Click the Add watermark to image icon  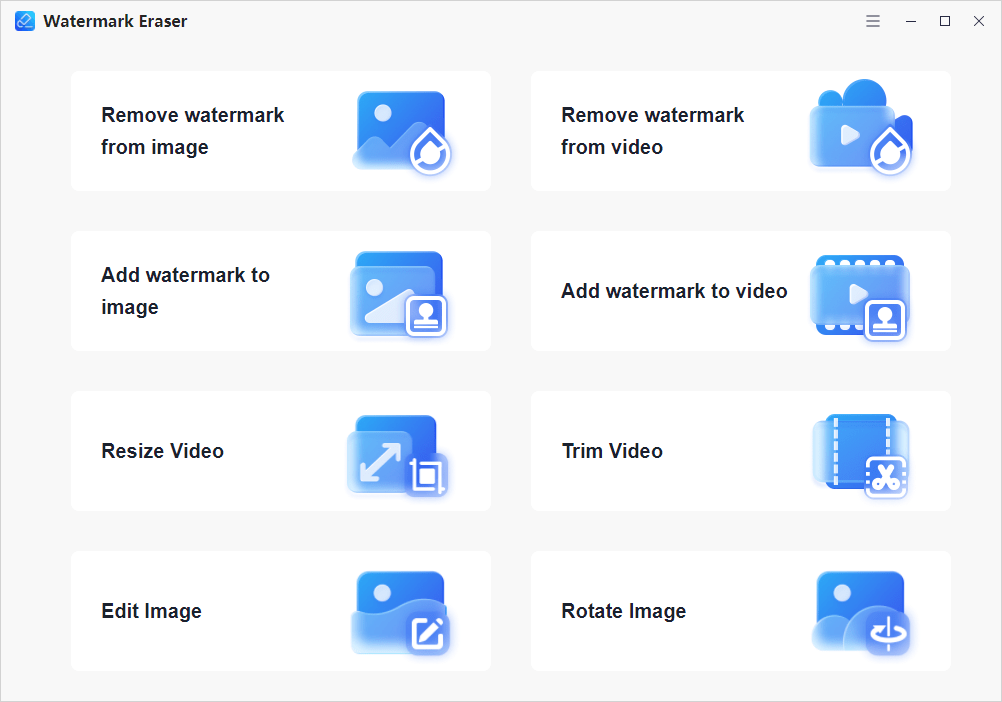coord(397,291)
